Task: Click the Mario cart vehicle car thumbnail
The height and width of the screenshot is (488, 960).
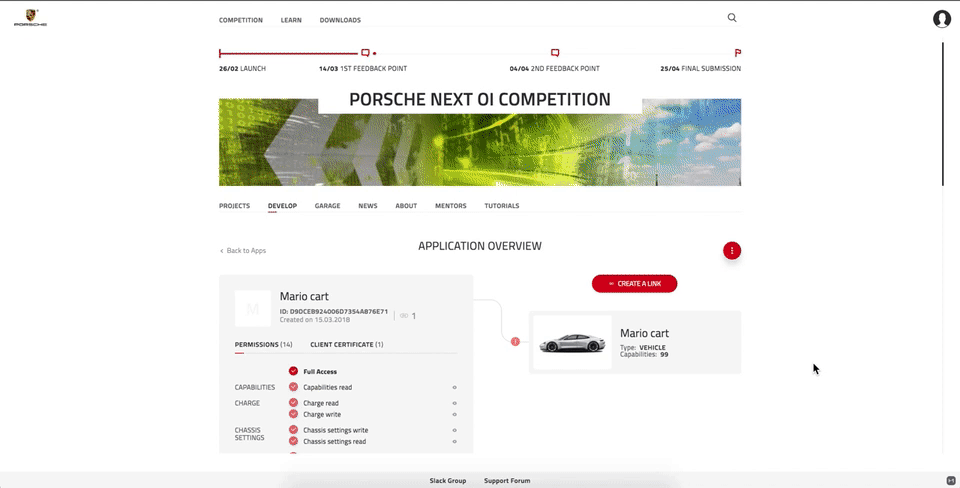Action: [x=572, y=342]
